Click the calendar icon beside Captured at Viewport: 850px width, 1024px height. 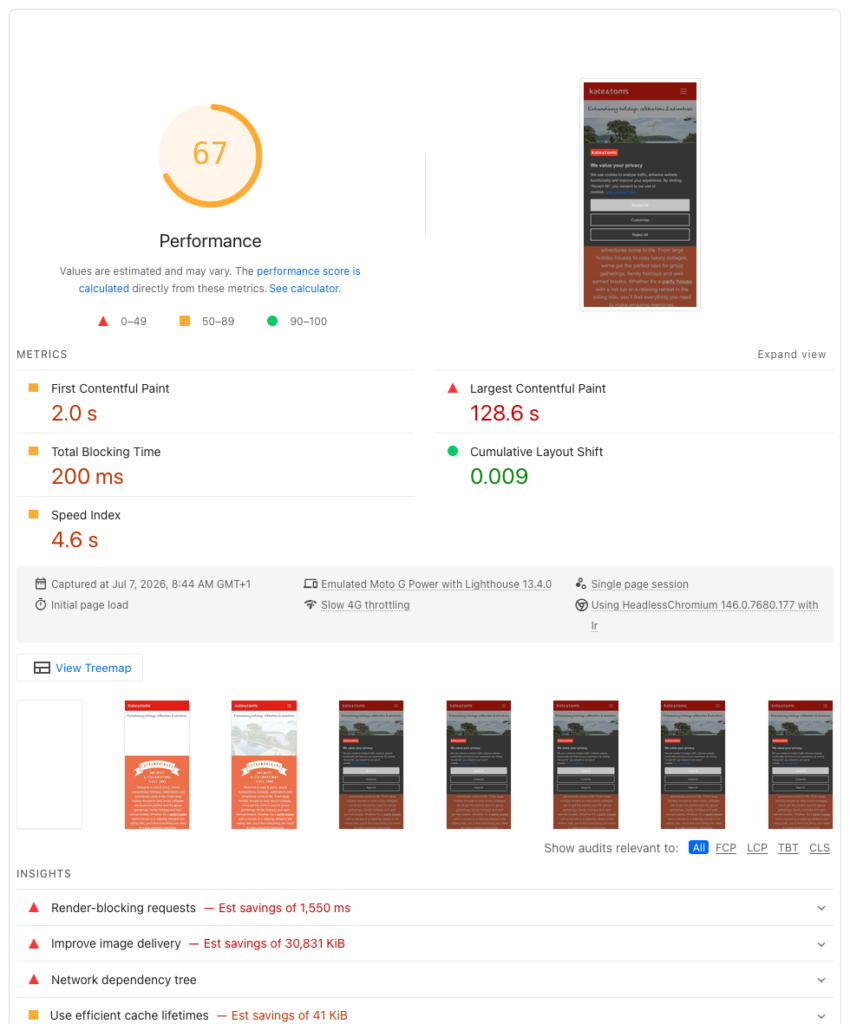coord(40,583)
